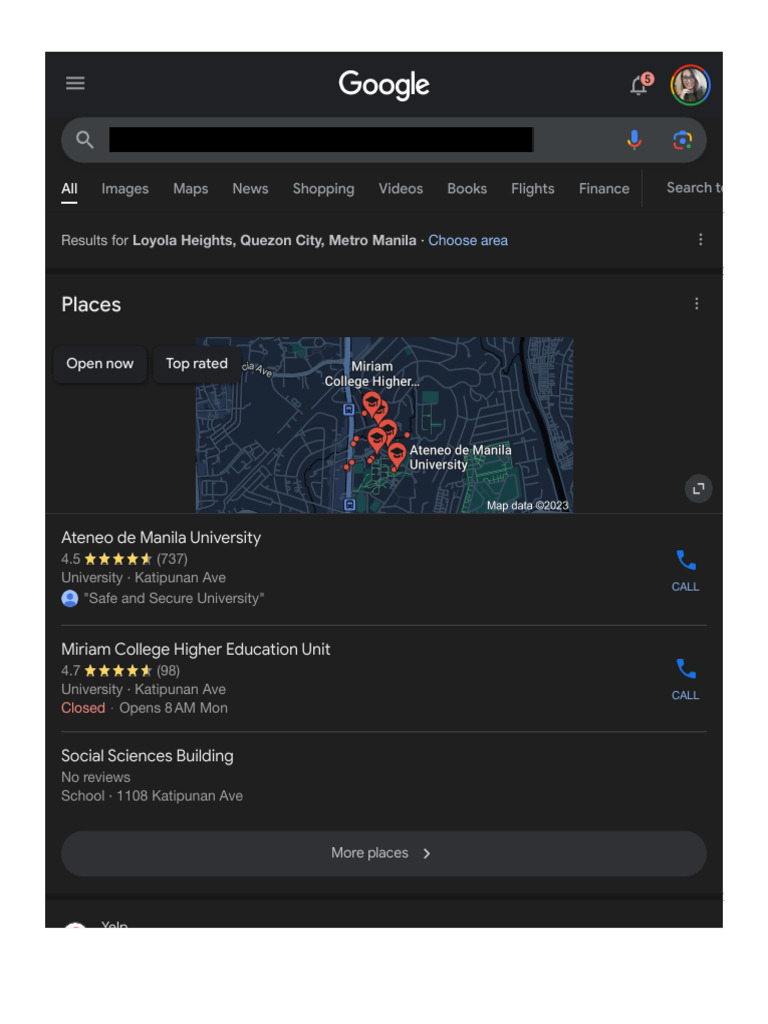Image resolution: width=768 pixels, height=1024 pixels.
Task: Switch to the Finance tab
Action: click(604, 189)
